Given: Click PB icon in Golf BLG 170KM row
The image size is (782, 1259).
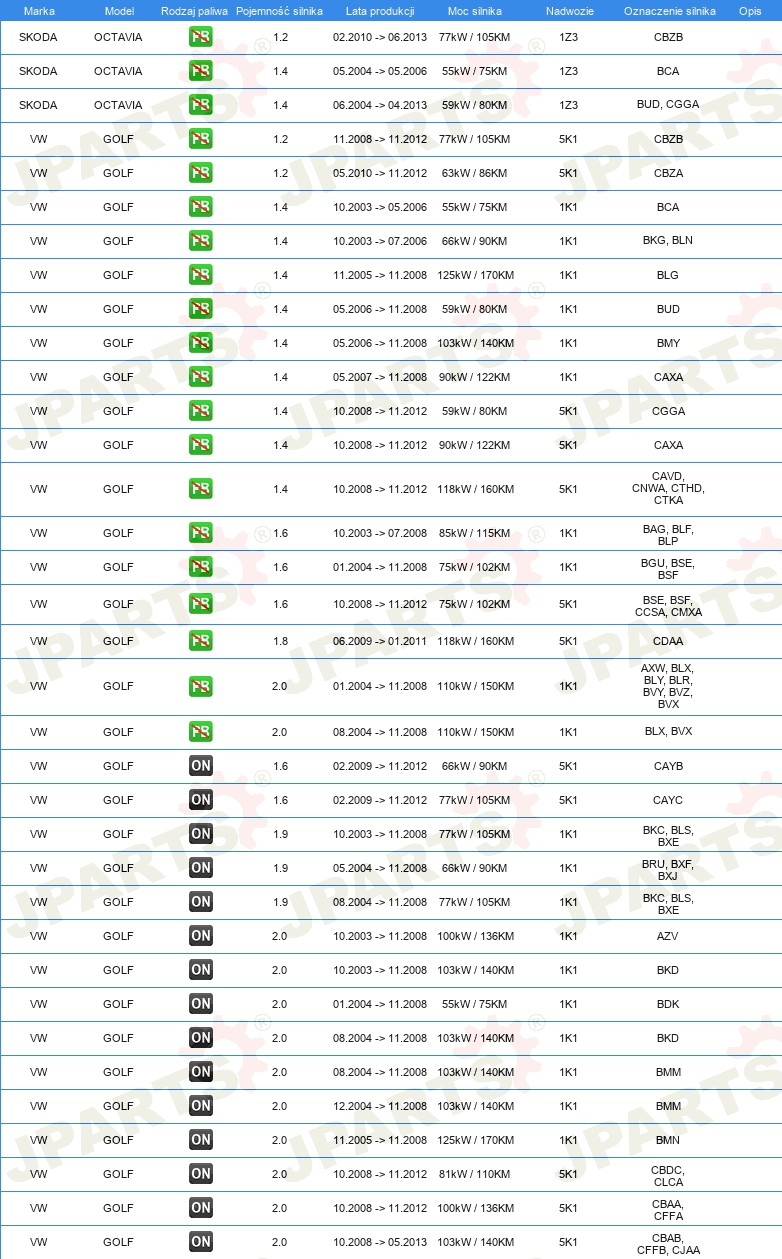Looking at the screenshot, I should 201,275.
